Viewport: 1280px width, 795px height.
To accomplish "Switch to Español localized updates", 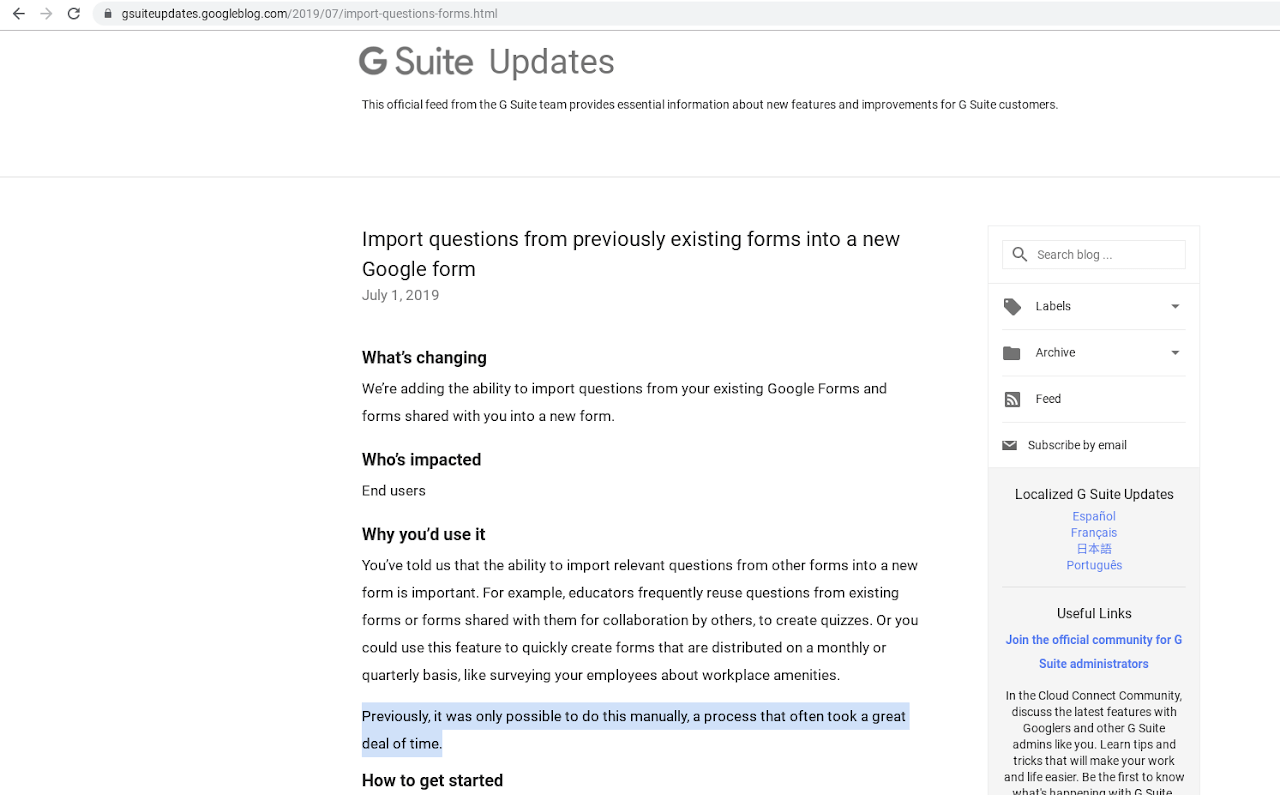I will pyautogui.click(x=1094, y=517).
